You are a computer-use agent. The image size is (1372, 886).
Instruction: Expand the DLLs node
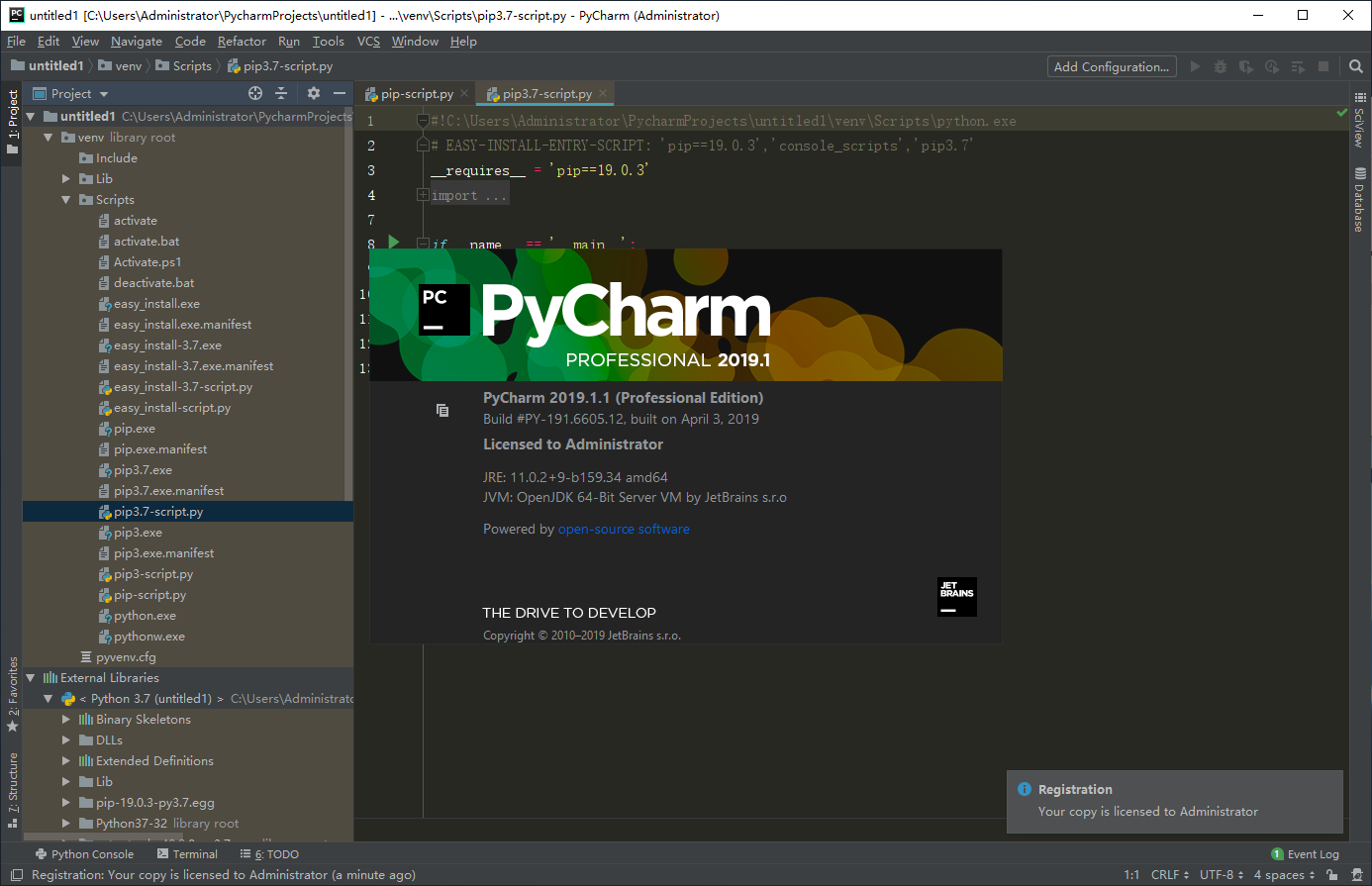66,740
